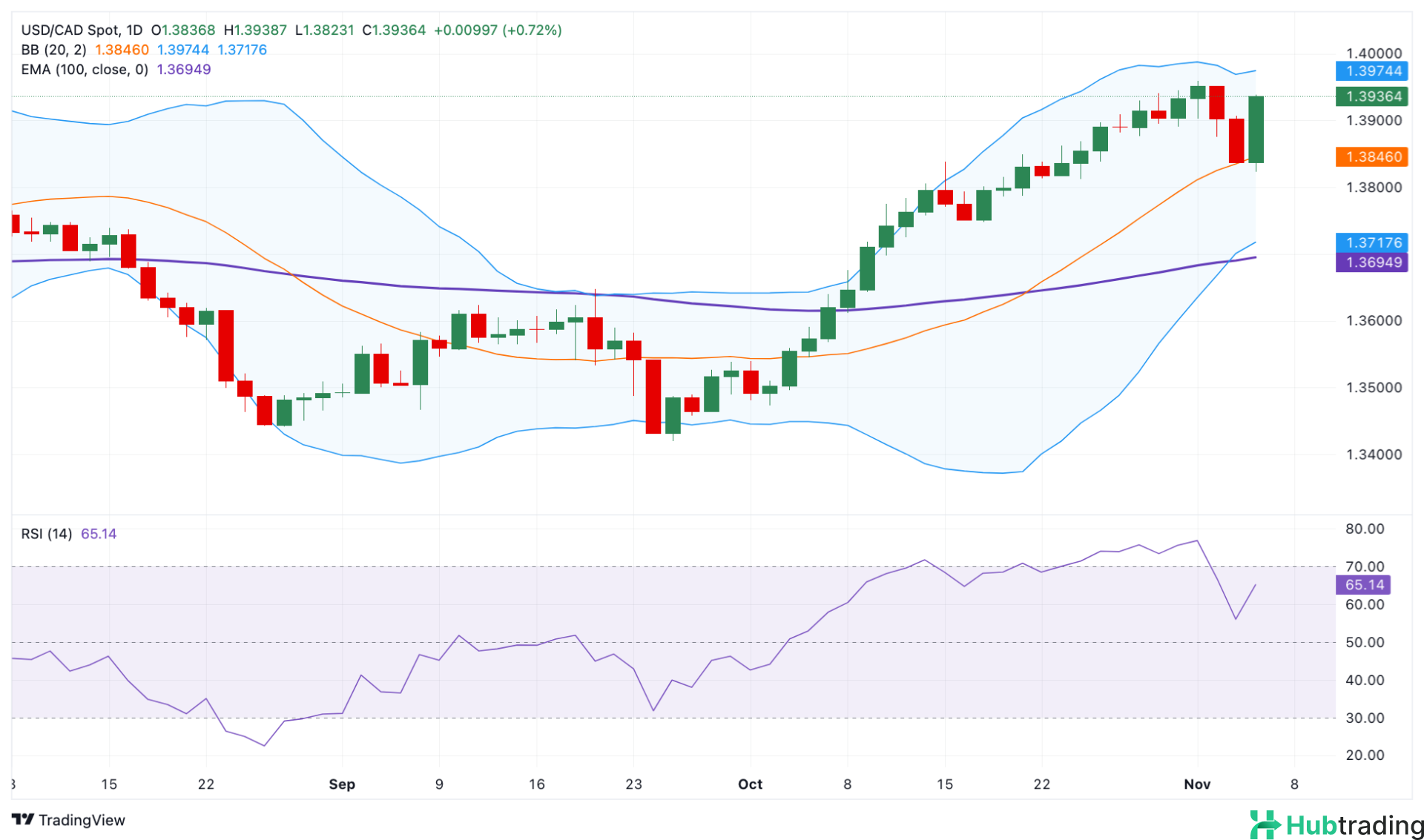Viewport: 1424px width, 840px height.
Task: Click the +0.00997 (+0.72%) change value
Action: pos(498,30)
